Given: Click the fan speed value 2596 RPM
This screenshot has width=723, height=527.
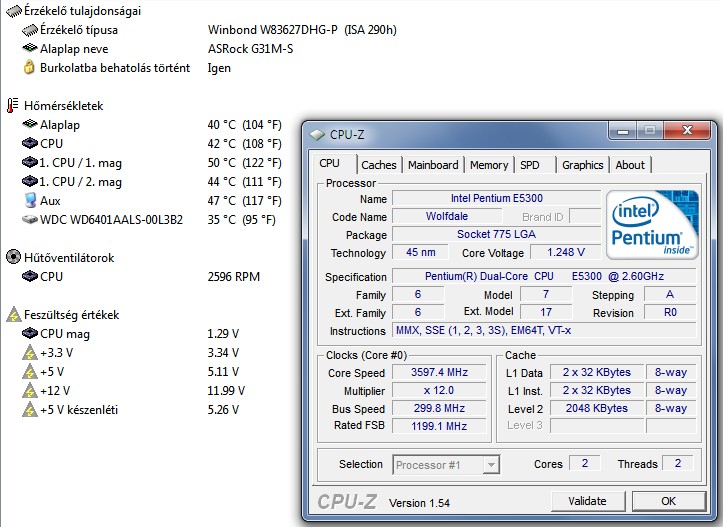Looking at the screenshot, I should click(x=234, y=277).
